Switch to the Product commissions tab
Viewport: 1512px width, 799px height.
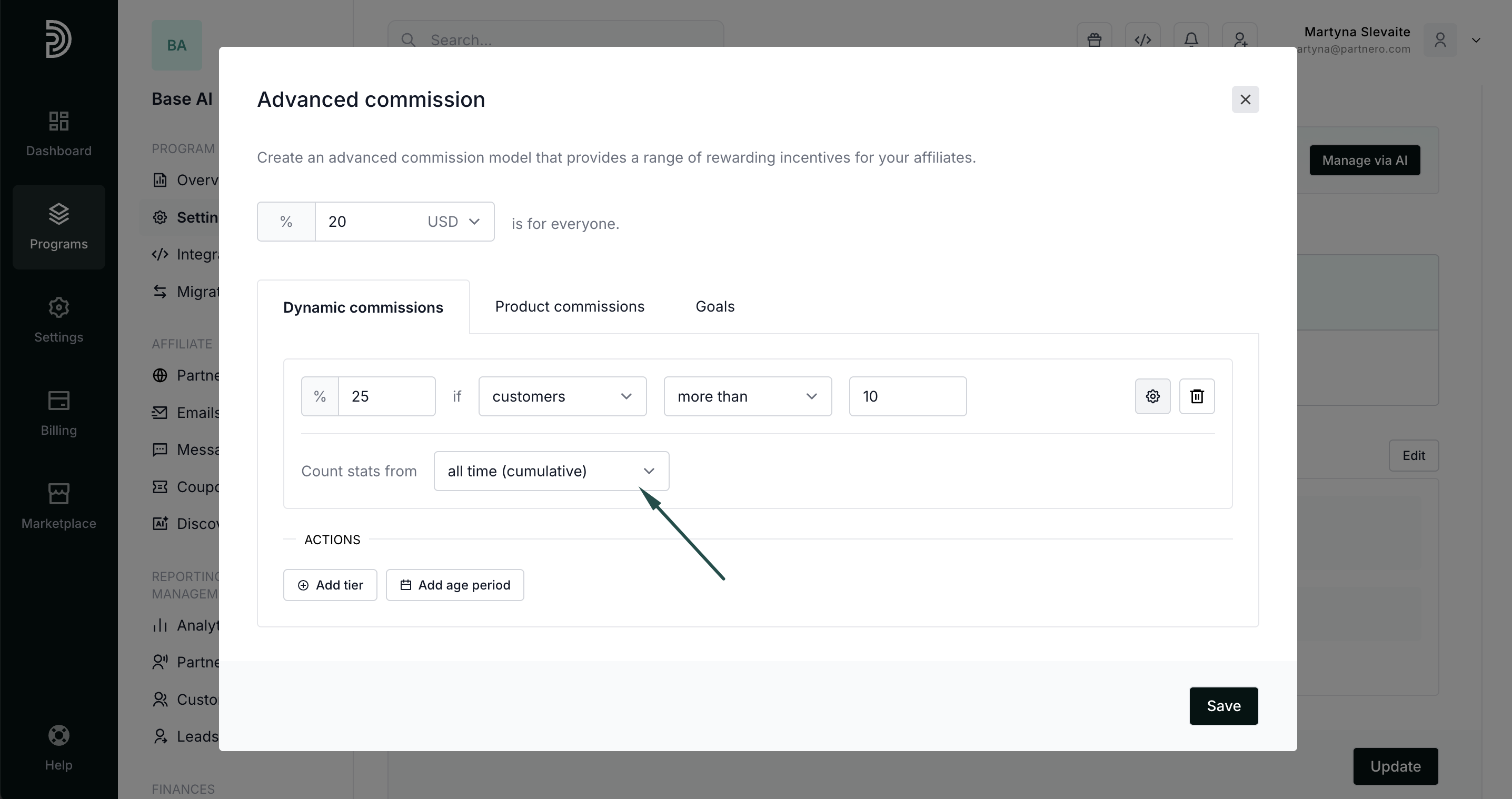click(569, 307)
